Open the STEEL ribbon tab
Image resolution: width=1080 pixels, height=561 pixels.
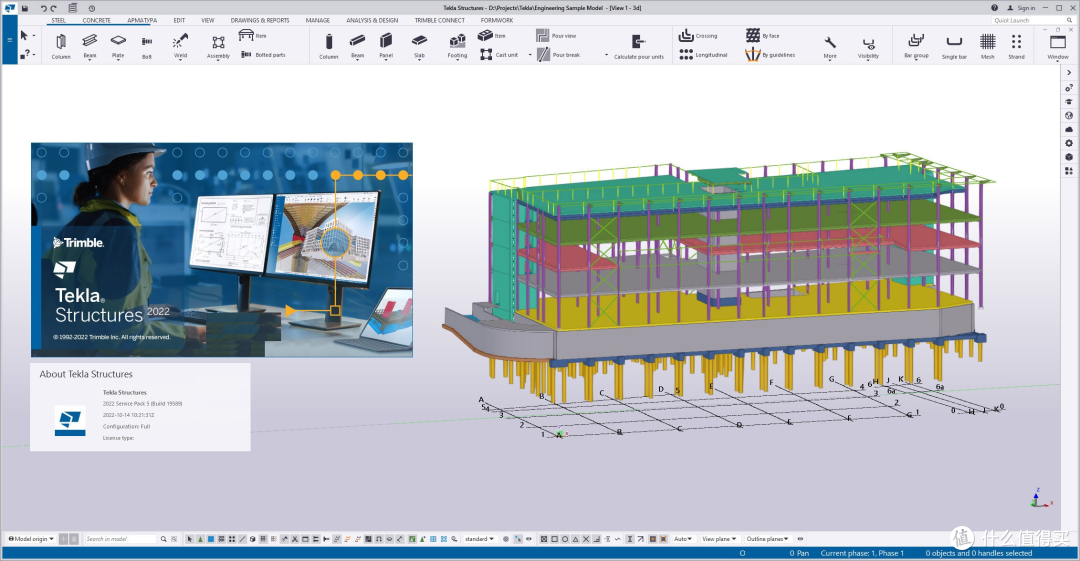(x=59, y=21)
